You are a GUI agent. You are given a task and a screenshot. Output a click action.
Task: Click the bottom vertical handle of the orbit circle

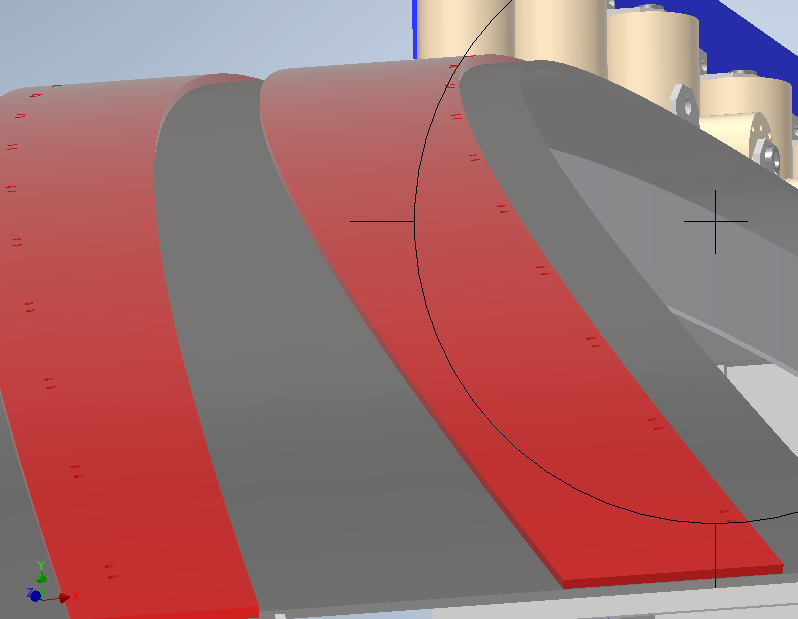[x=716, y=555]
